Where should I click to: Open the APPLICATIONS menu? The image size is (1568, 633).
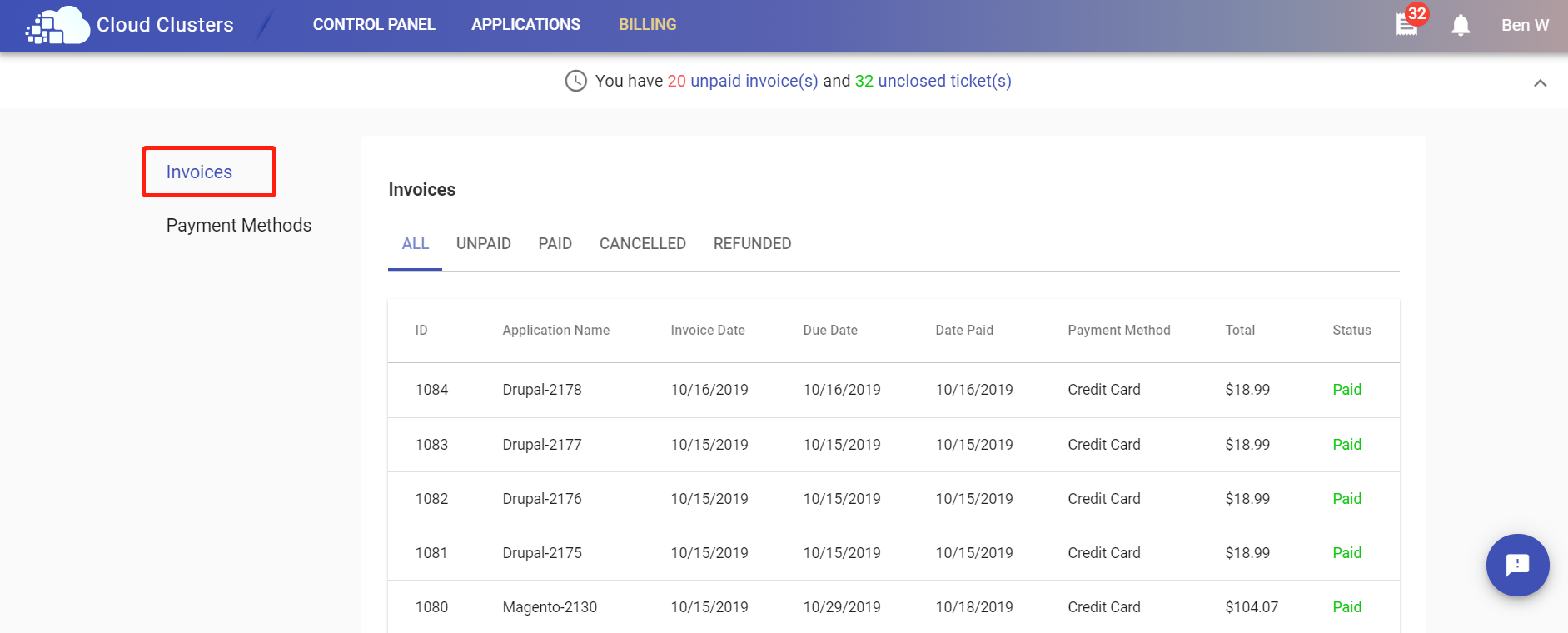[525, 25]
